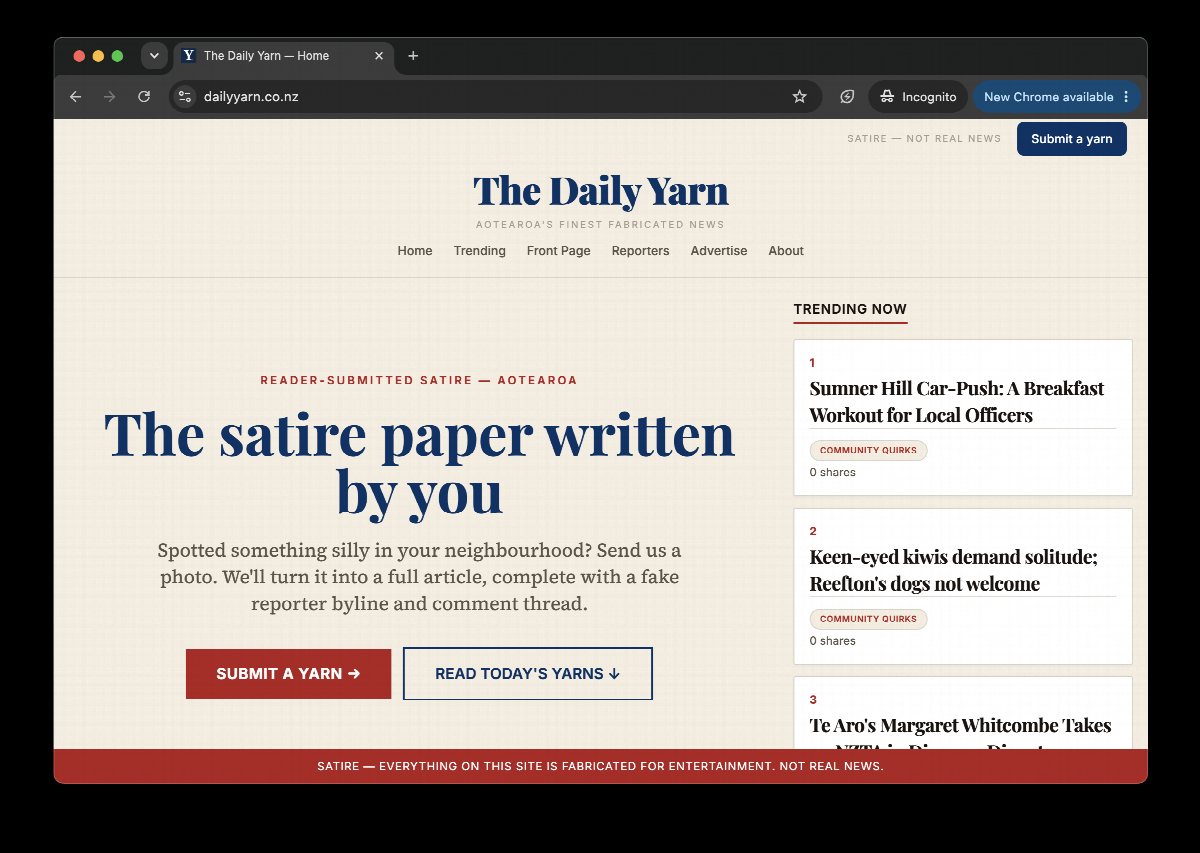This screenshot has width=1200, height=853.
Task: Open the About nav link
Action: (786, 251)
